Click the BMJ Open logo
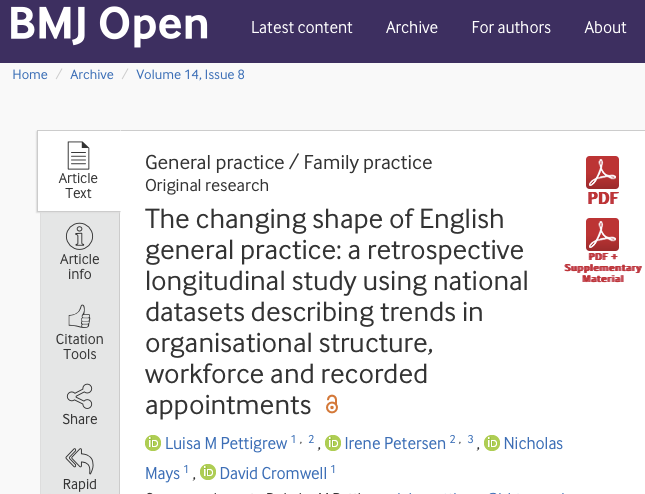Viewport: 645px width, 494px height. (108, 27)
